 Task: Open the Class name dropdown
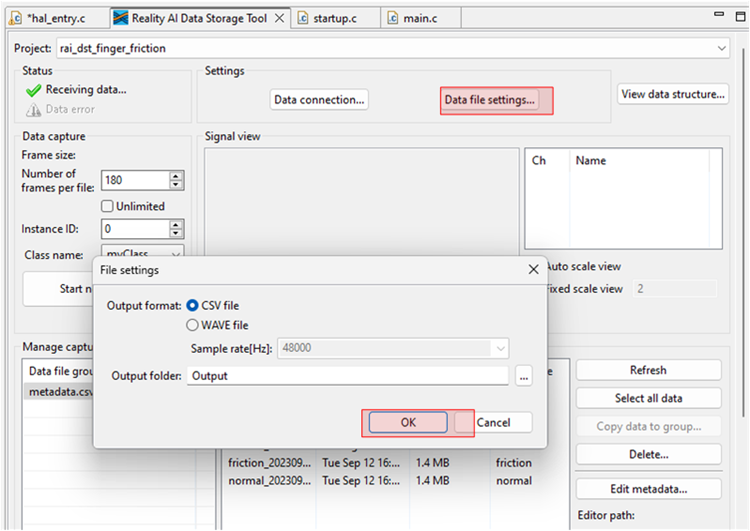click(176, 255)
